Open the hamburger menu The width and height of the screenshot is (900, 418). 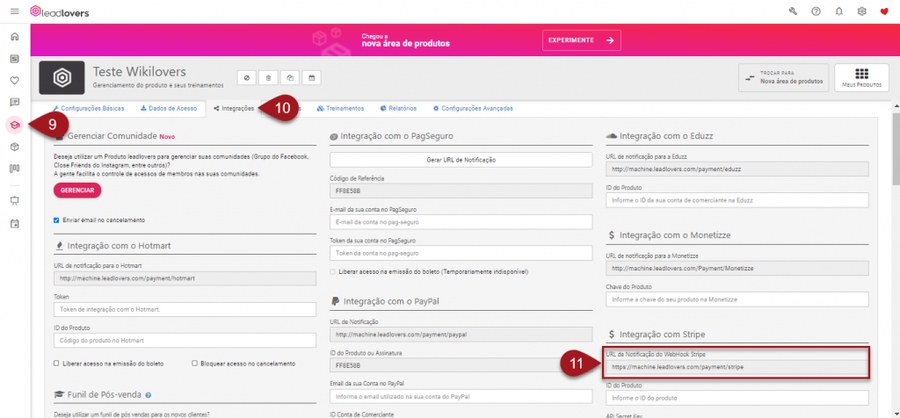(x=13, y=11)
